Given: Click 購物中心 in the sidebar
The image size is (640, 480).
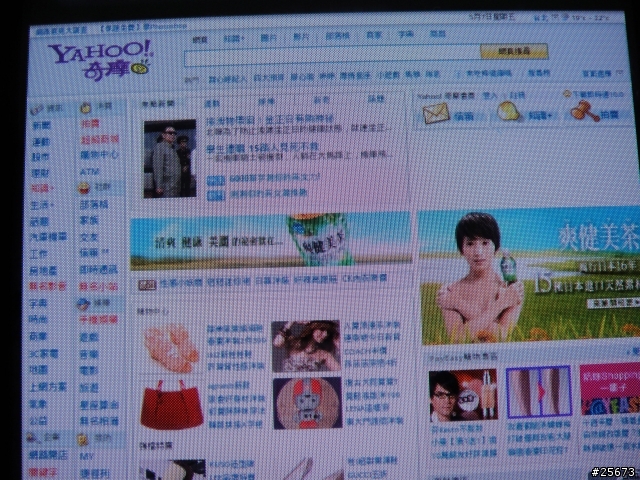Looking at the screenshot, I should 99,155.
